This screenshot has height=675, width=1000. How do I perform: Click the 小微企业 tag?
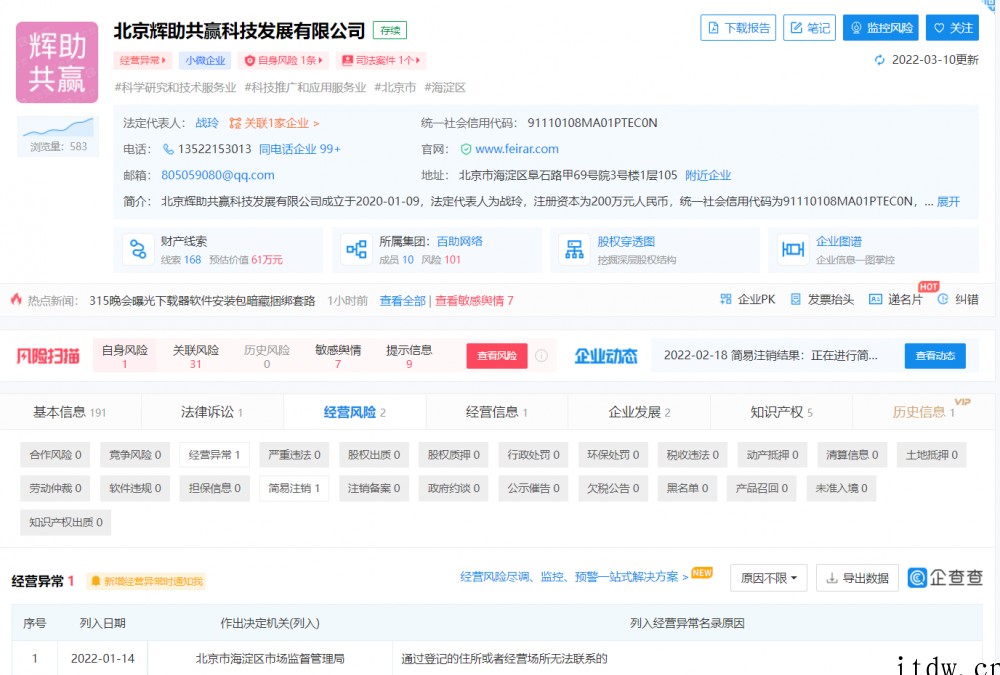coord(205,61)
